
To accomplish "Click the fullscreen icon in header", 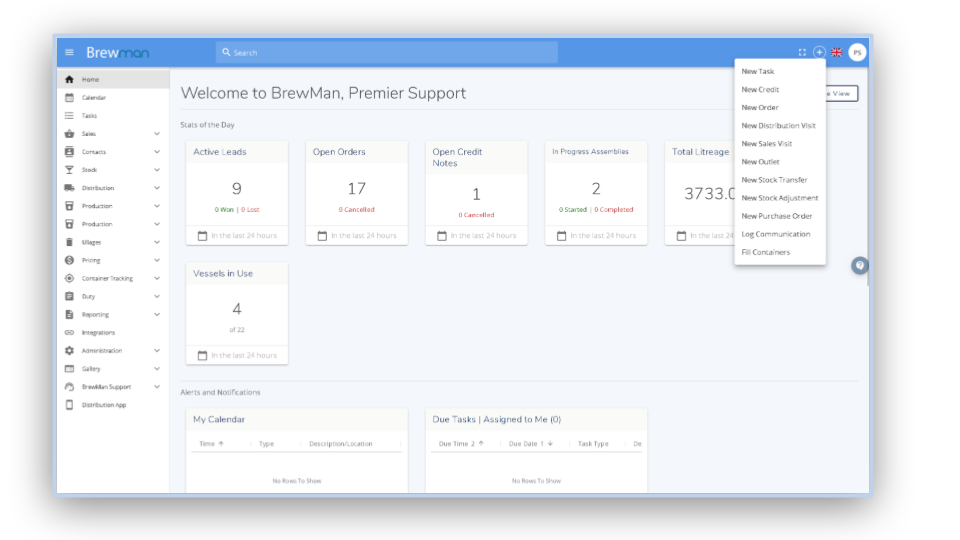I will [x=802, y=53].
